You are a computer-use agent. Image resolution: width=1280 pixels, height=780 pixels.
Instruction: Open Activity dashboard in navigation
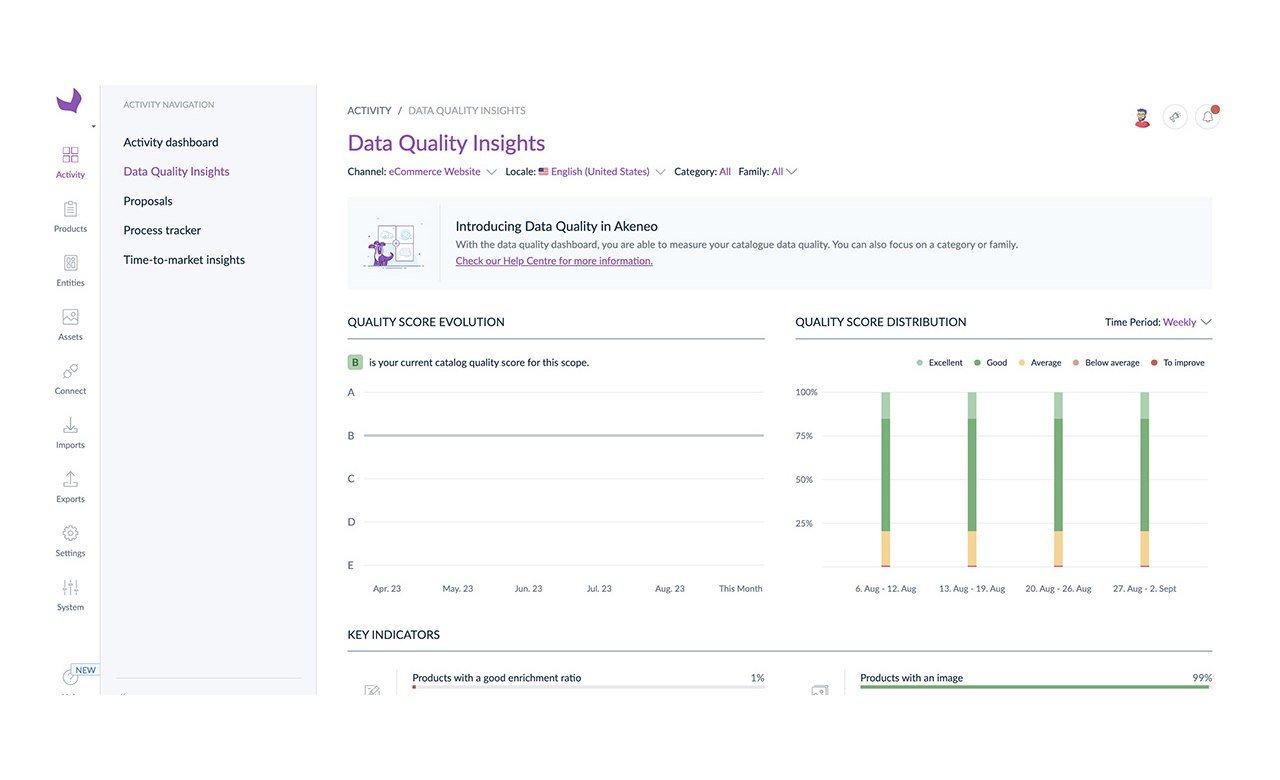pyautogui.click(x=171, y=142)
